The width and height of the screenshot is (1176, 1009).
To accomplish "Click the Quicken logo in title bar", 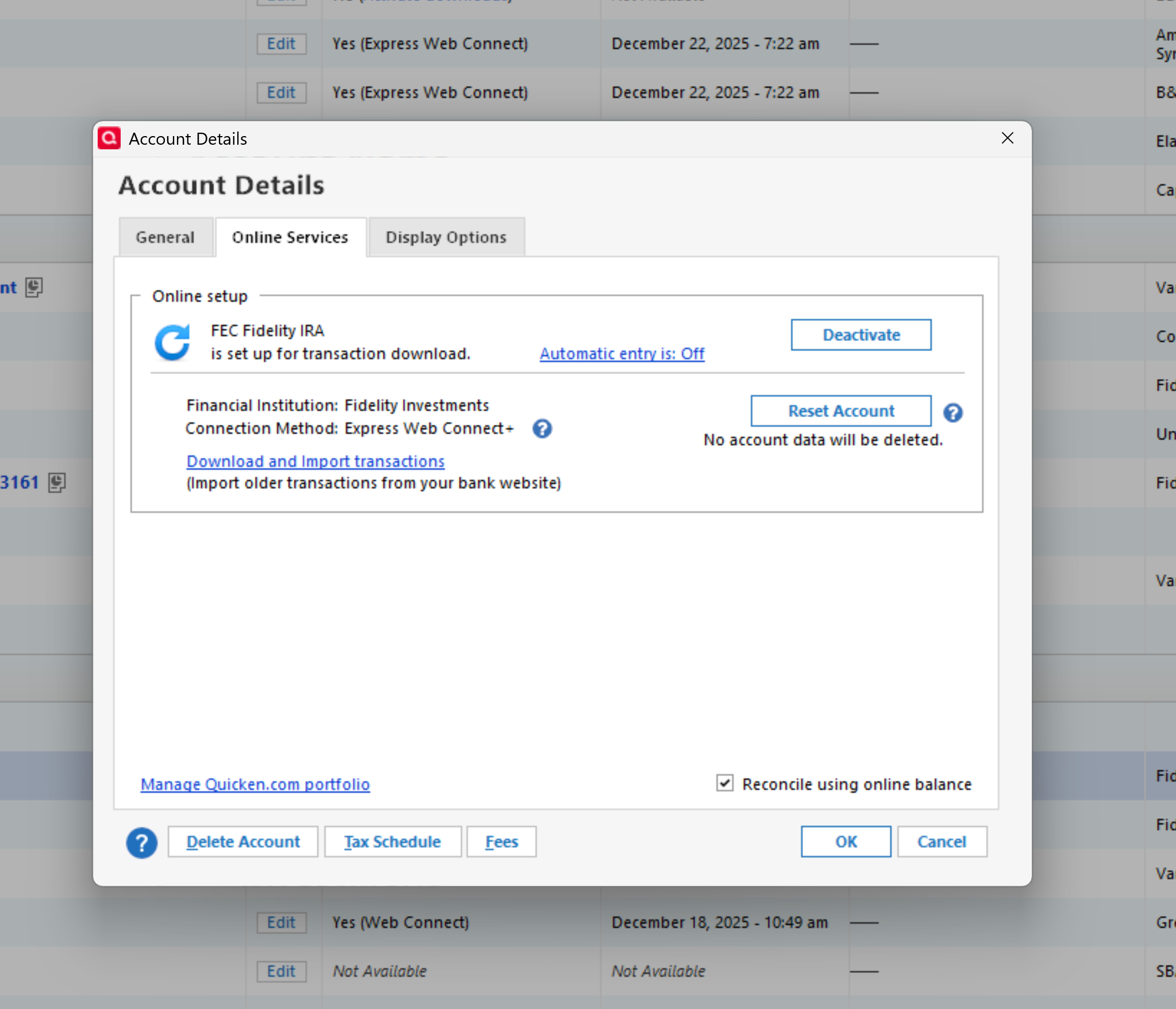I will [x=109, y=138].
